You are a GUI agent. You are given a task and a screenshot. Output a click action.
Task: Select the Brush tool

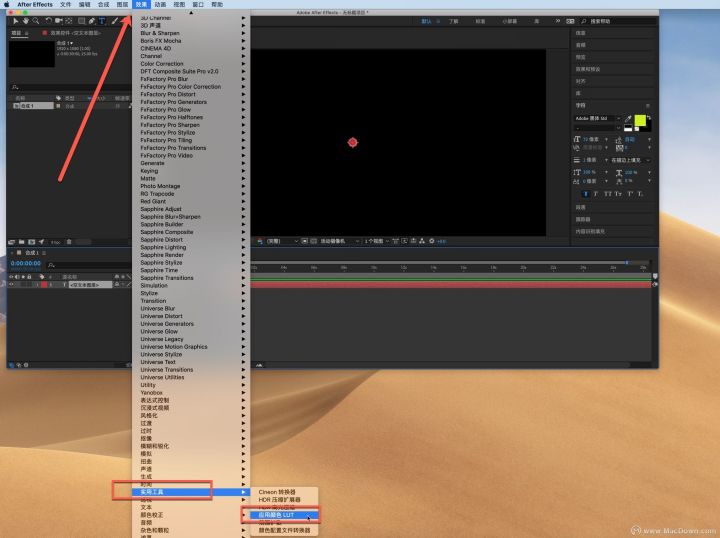[114, 21]
